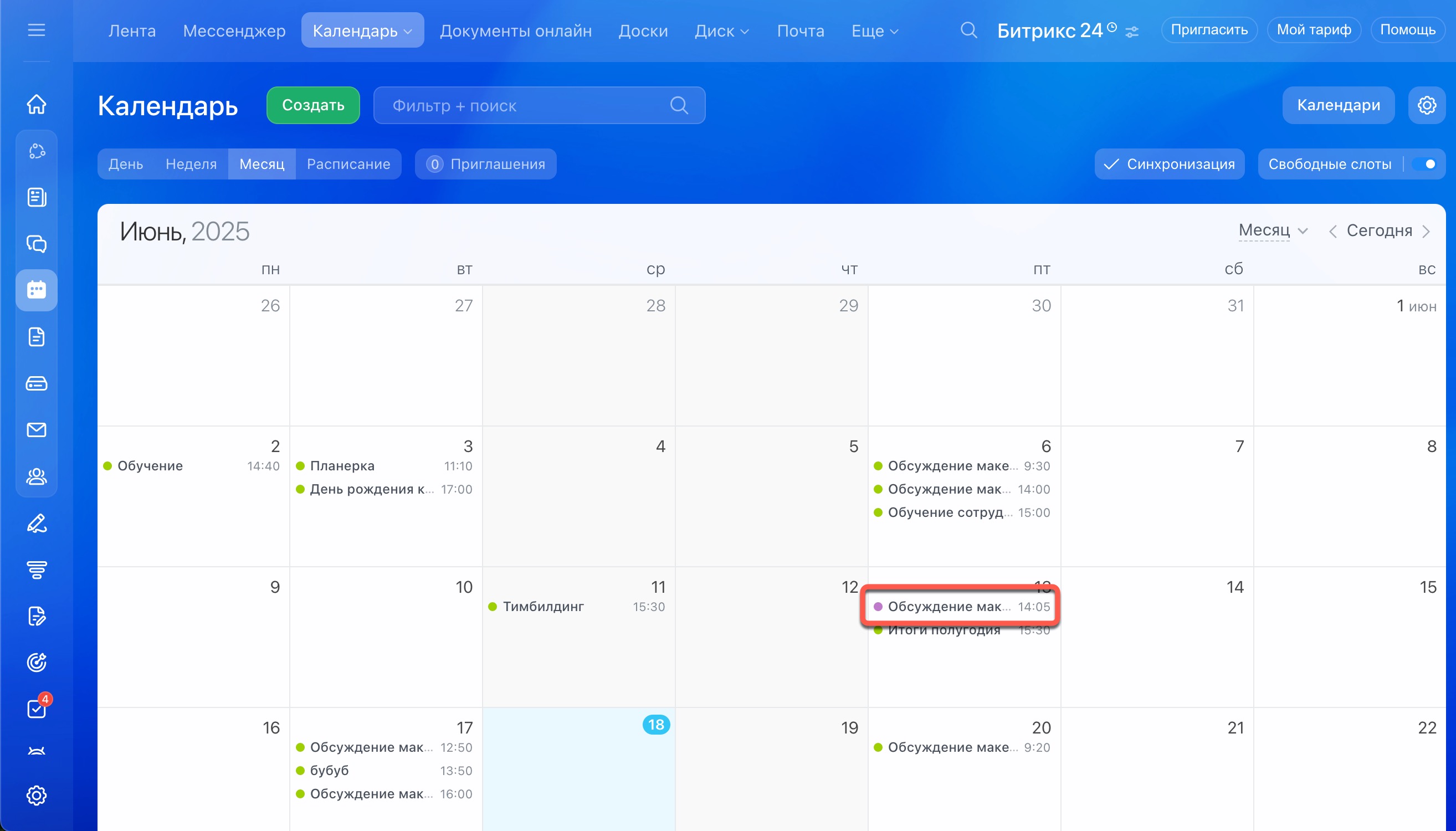This screenshot has width=1456, height=831.
Task: Select the calendar icon in sidebar
Action: (37, 290)
